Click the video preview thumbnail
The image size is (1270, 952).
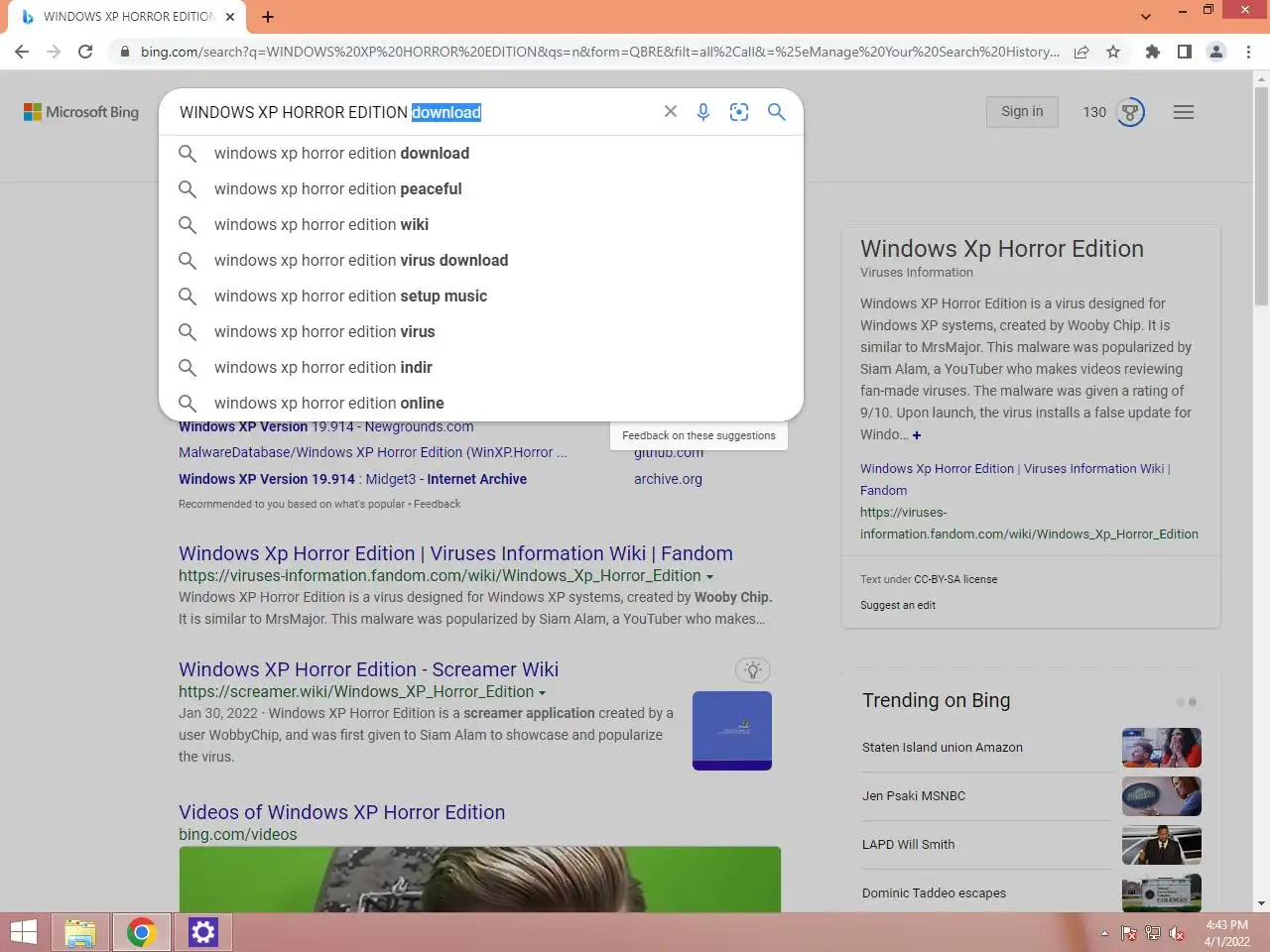click(x=480, y=880)
